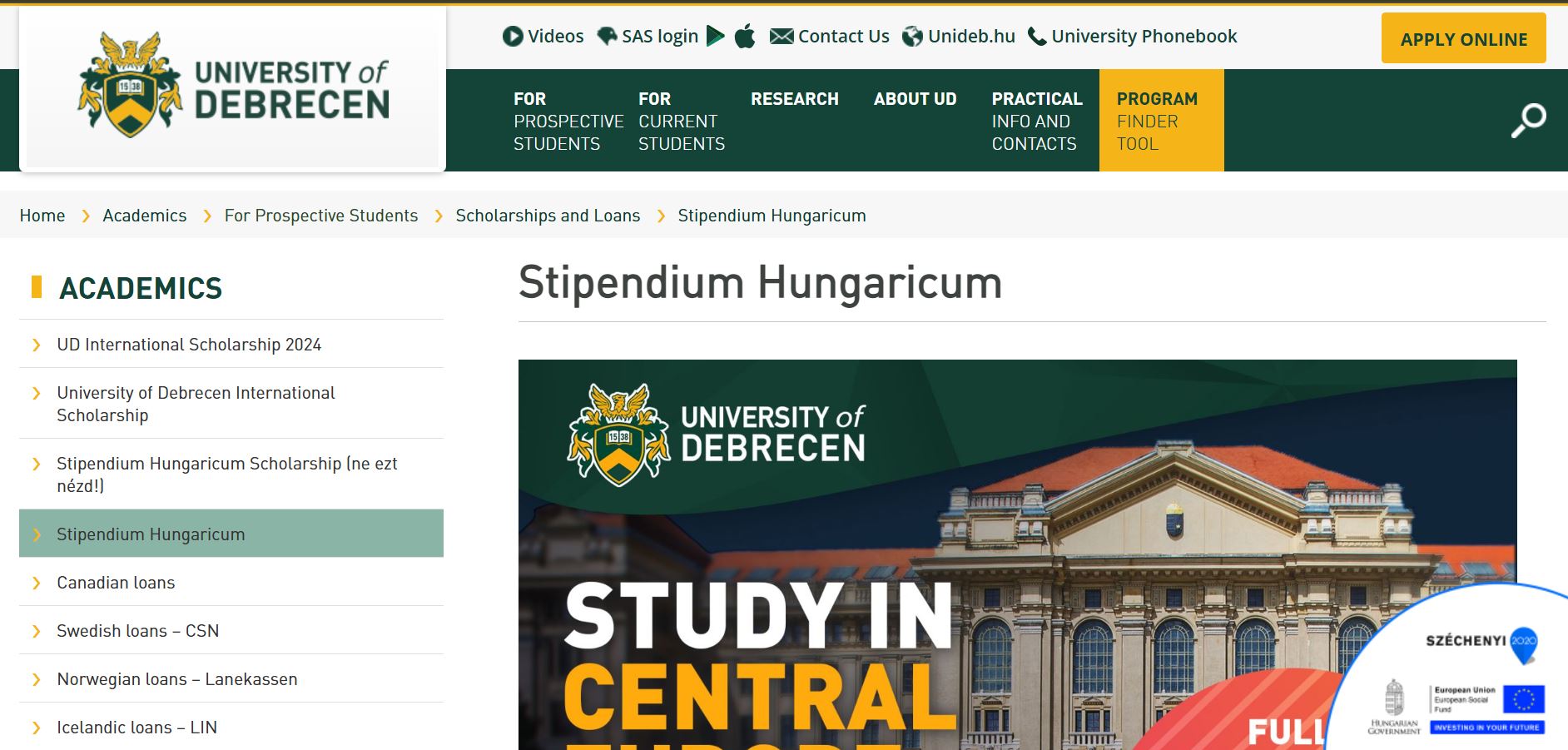Open the Program Finder Tool
Screen dimensions: 1568x750
(1161, 121)
